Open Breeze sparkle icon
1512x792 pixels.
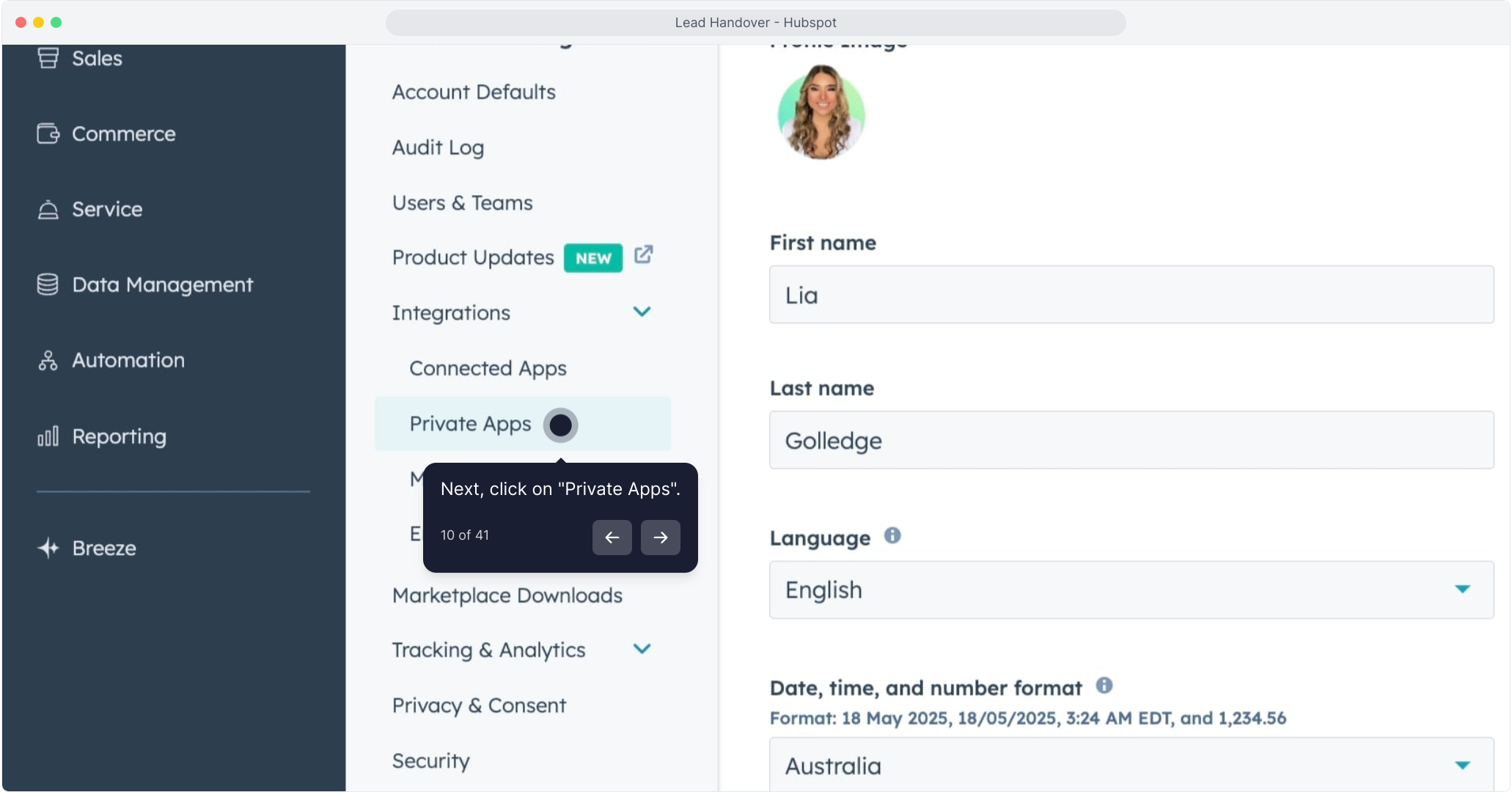pos(48,548)
